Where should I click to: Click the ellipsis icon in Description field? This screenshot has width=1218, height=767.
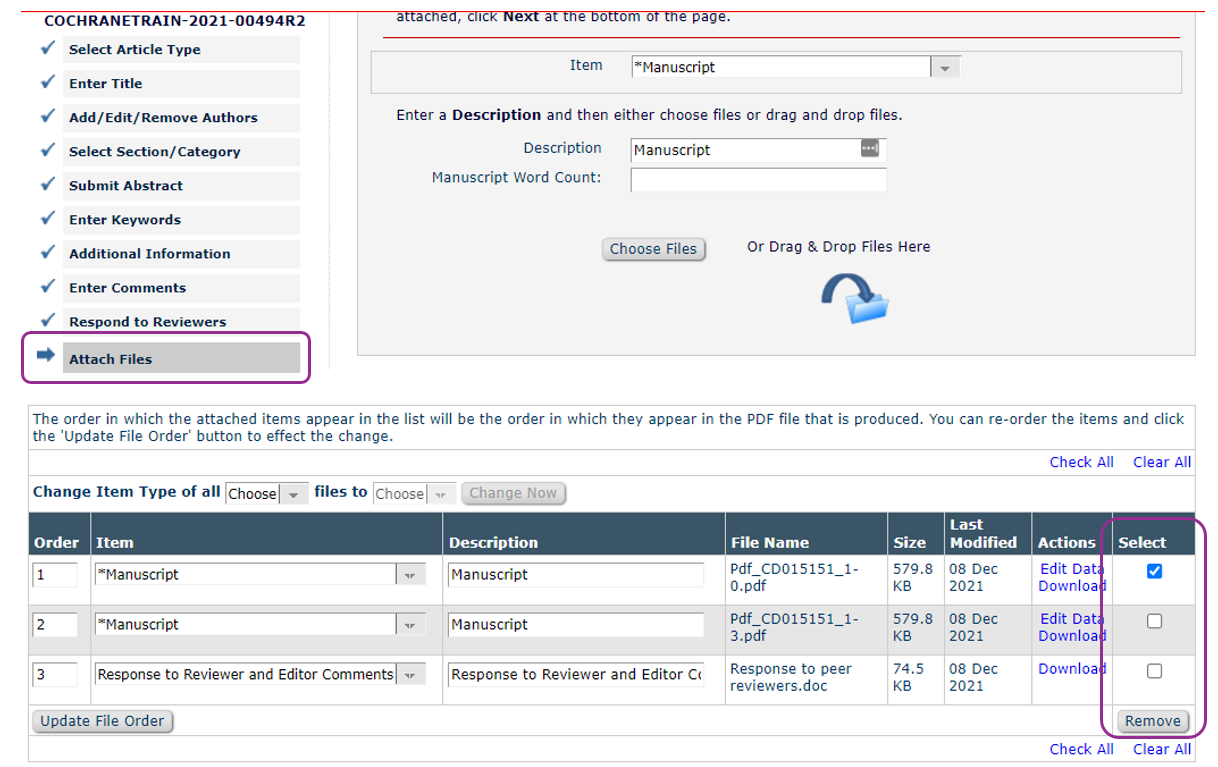click(869, 149)
